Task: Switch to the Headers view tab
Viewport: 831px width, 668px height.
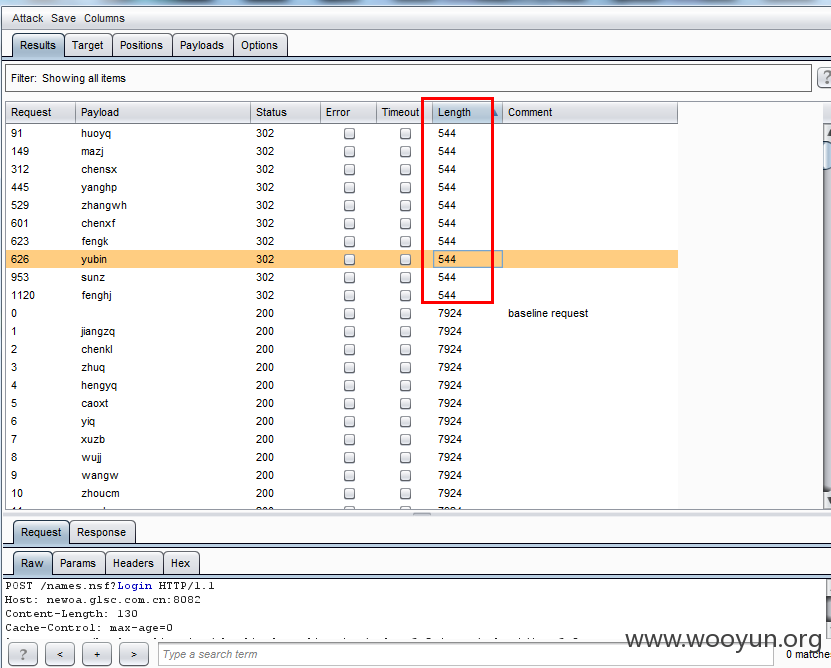Action: [133, 563]
